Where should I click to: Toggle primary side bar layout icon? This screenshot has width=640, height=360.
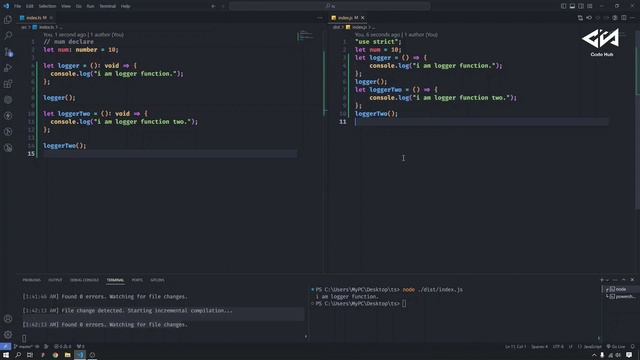coord(563,6)
